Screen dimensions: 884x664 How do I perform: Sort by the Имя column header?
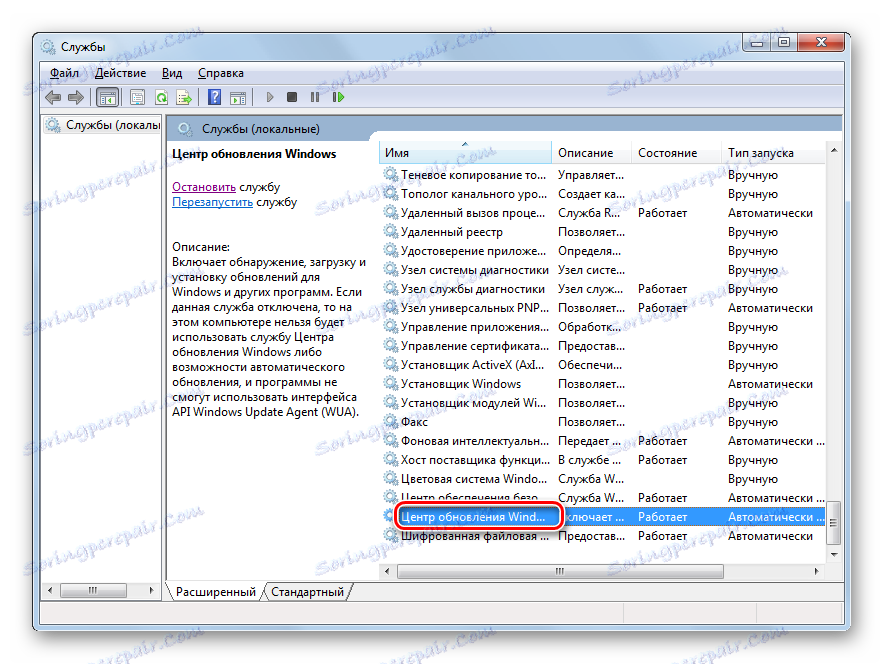tap(465, 153)
